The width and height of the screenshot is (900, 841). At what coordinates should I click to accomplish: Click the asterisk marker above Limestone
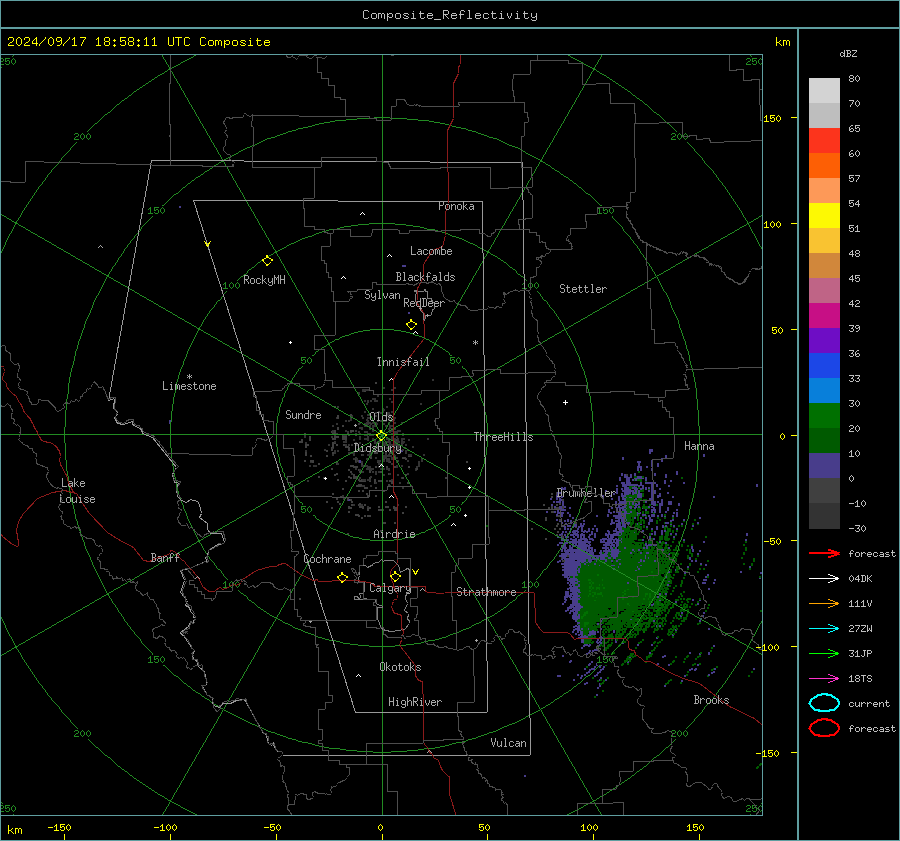(189, 377)
